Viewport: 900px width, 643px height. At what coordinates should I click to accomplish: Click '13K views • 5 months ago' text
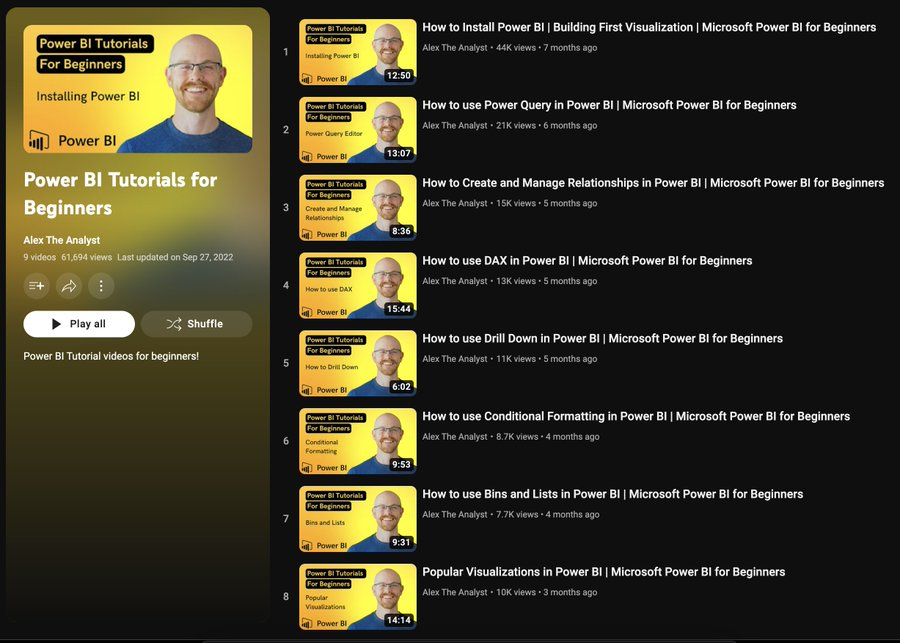[x=546, y=281]
